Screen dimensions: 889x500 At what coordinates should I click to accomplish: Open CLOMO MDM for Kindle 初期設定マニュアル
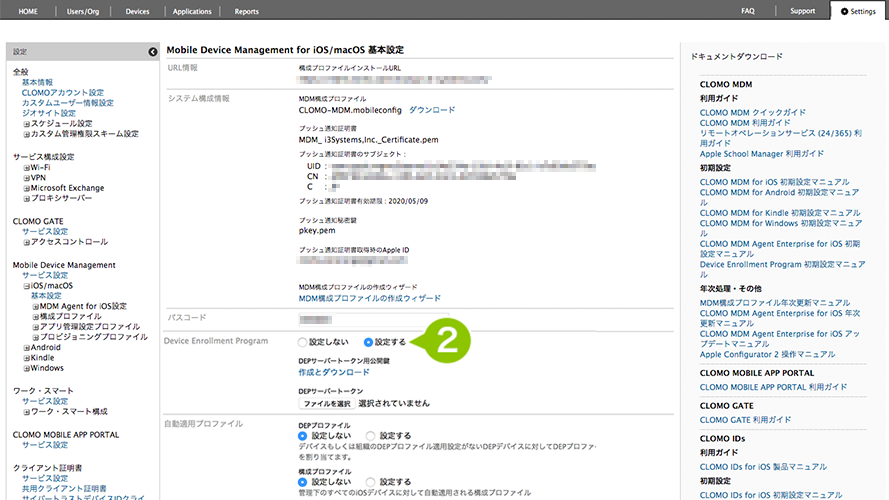(x=780, y=213)
